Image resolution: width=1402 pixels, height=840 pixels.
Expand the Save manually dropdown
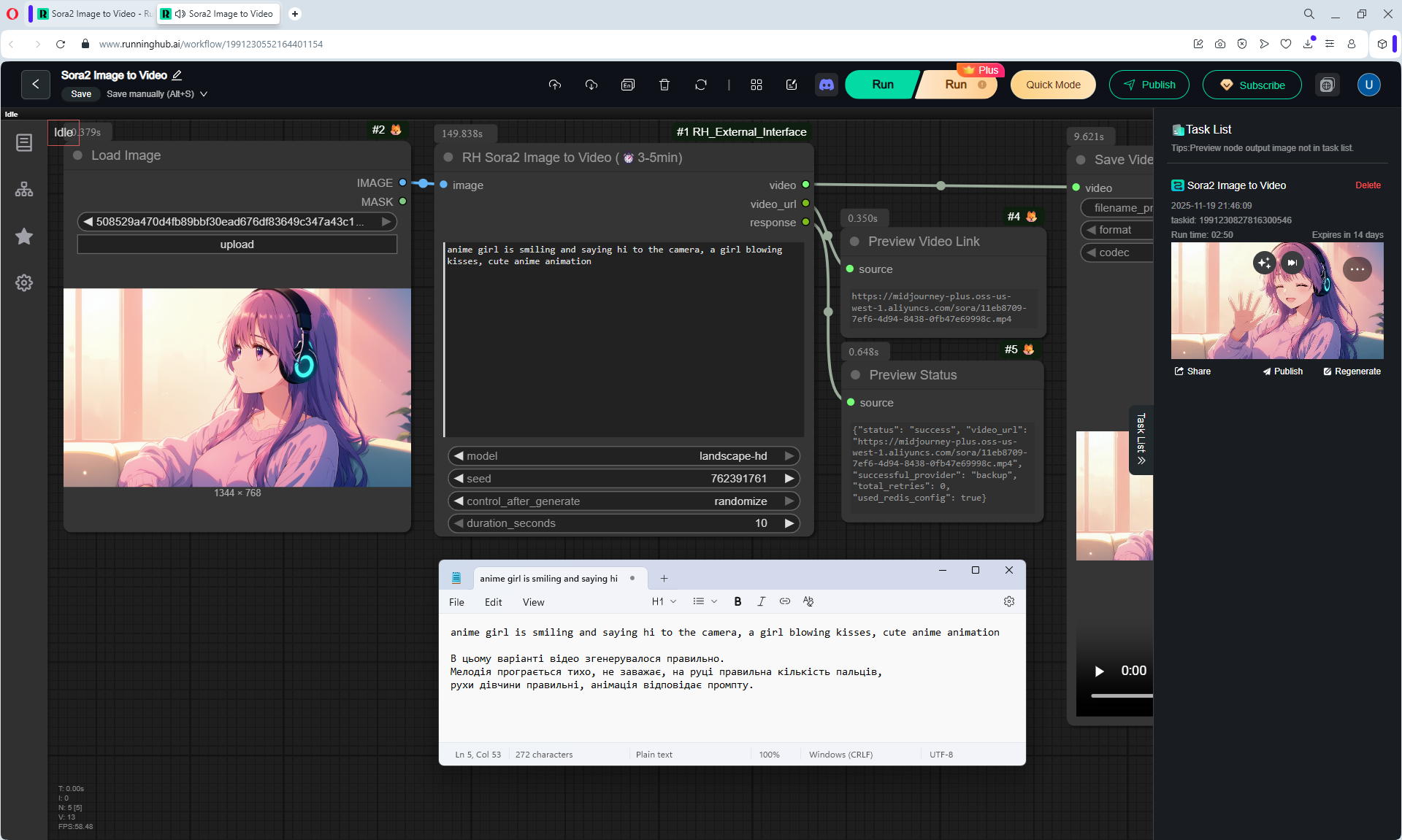(204, 94)
